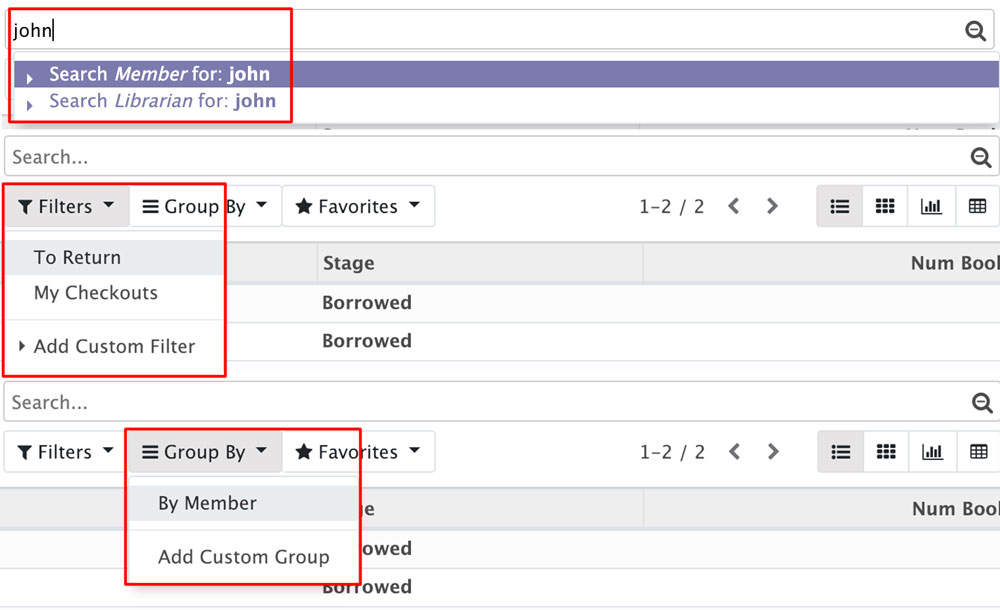The height and width of the screenshot is (610, 1000).
Task: Switch to graph view in the bottom toolbar
Action: [932, 452]
